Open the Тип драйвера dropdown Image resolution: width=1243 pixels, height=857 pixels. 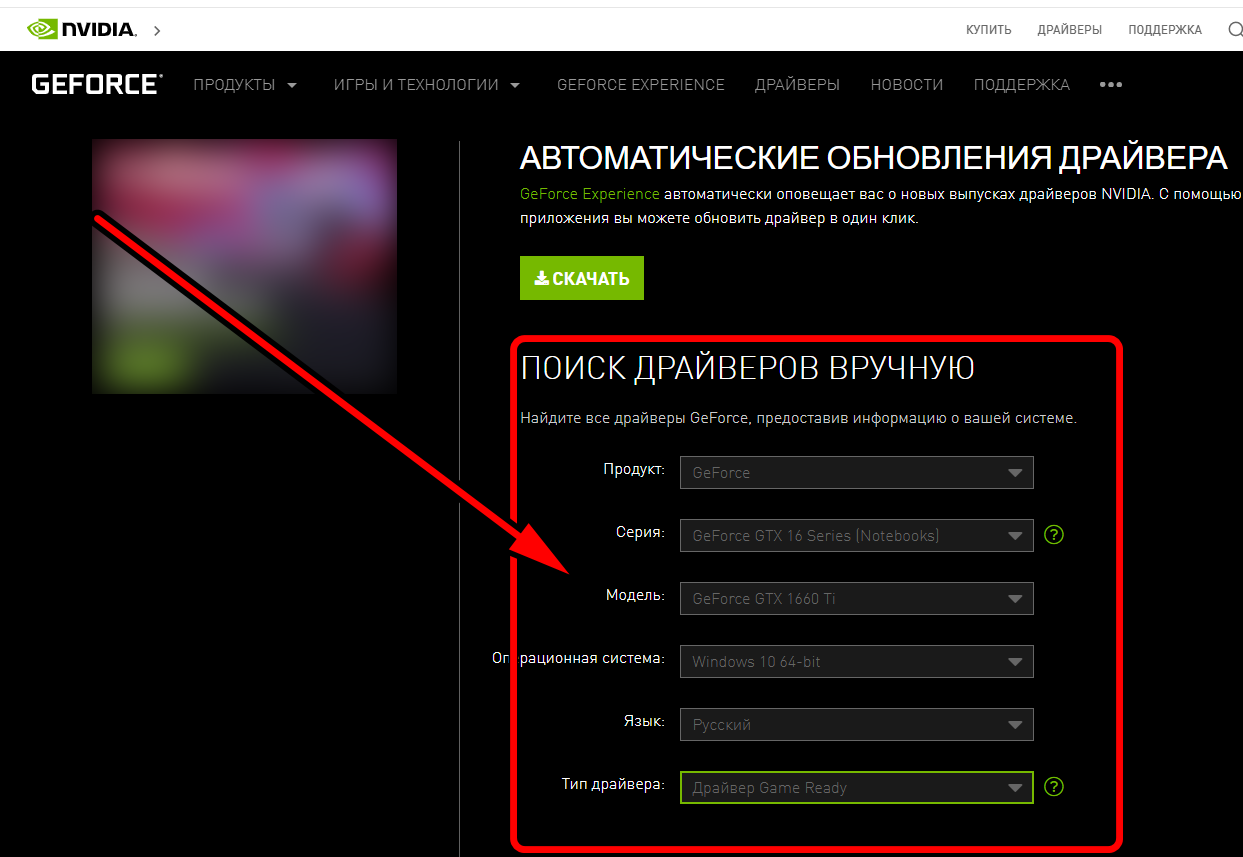point(855,788)
